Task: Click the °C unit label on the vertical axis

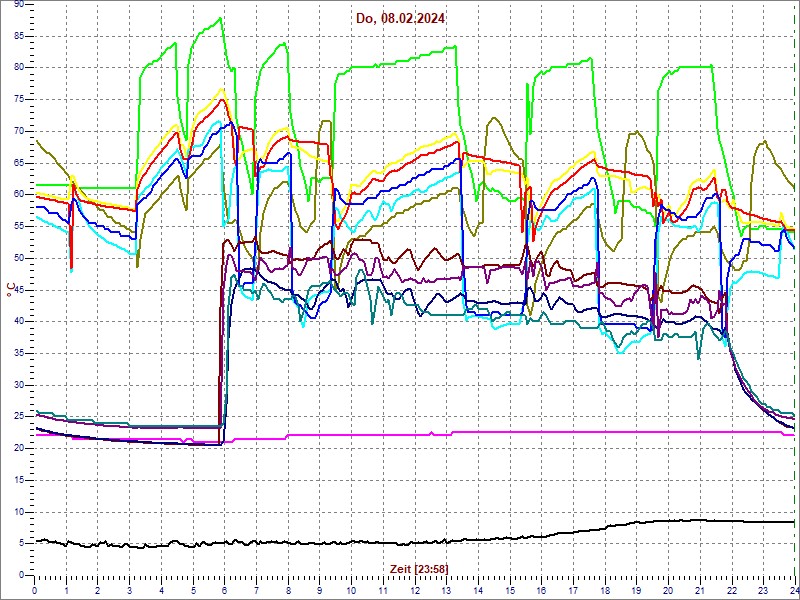Action: (11, 290)
